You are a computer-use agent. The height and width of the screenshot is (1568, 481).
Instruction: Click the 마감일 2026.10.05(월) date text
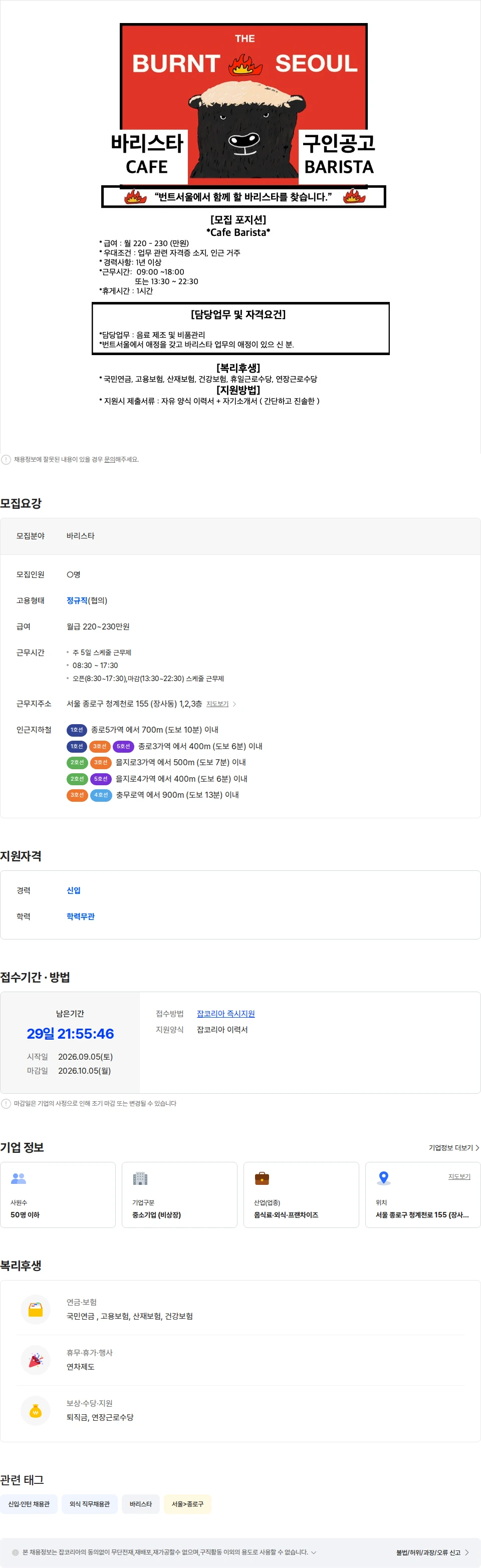[x=69, y=1071]
